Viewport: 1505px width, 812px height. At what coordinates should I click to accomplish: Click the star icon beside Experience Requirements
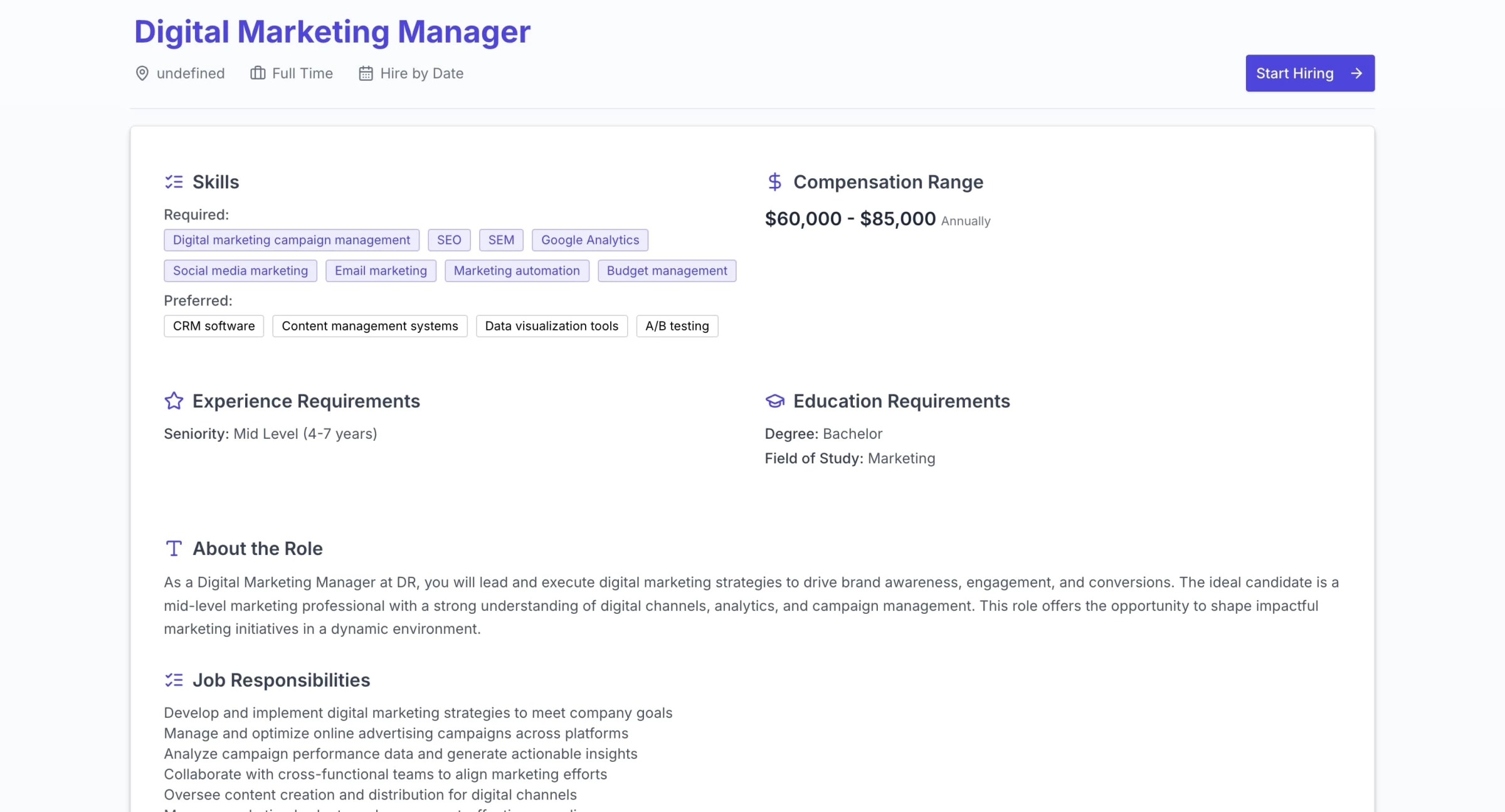[x=174, y=401]
